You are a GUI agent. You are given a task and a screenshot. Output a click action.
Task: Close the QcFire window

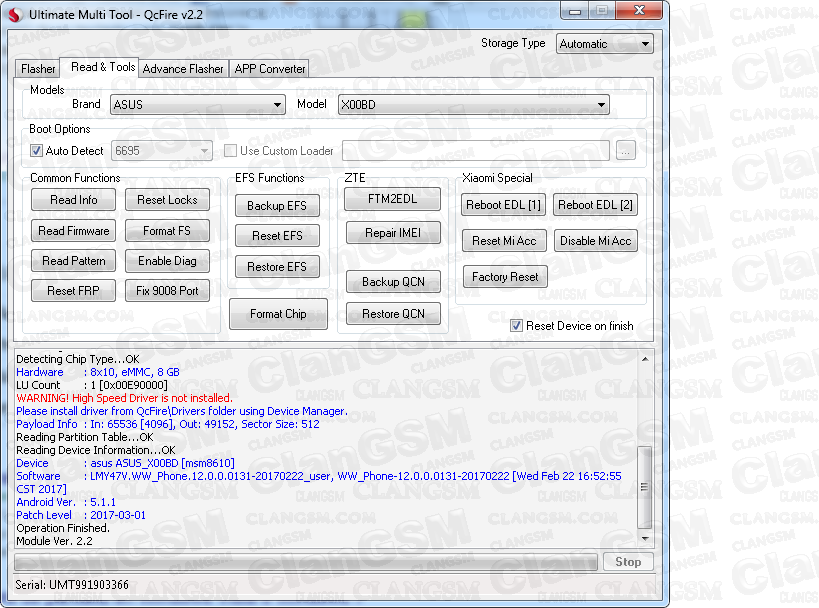[639, 10]
